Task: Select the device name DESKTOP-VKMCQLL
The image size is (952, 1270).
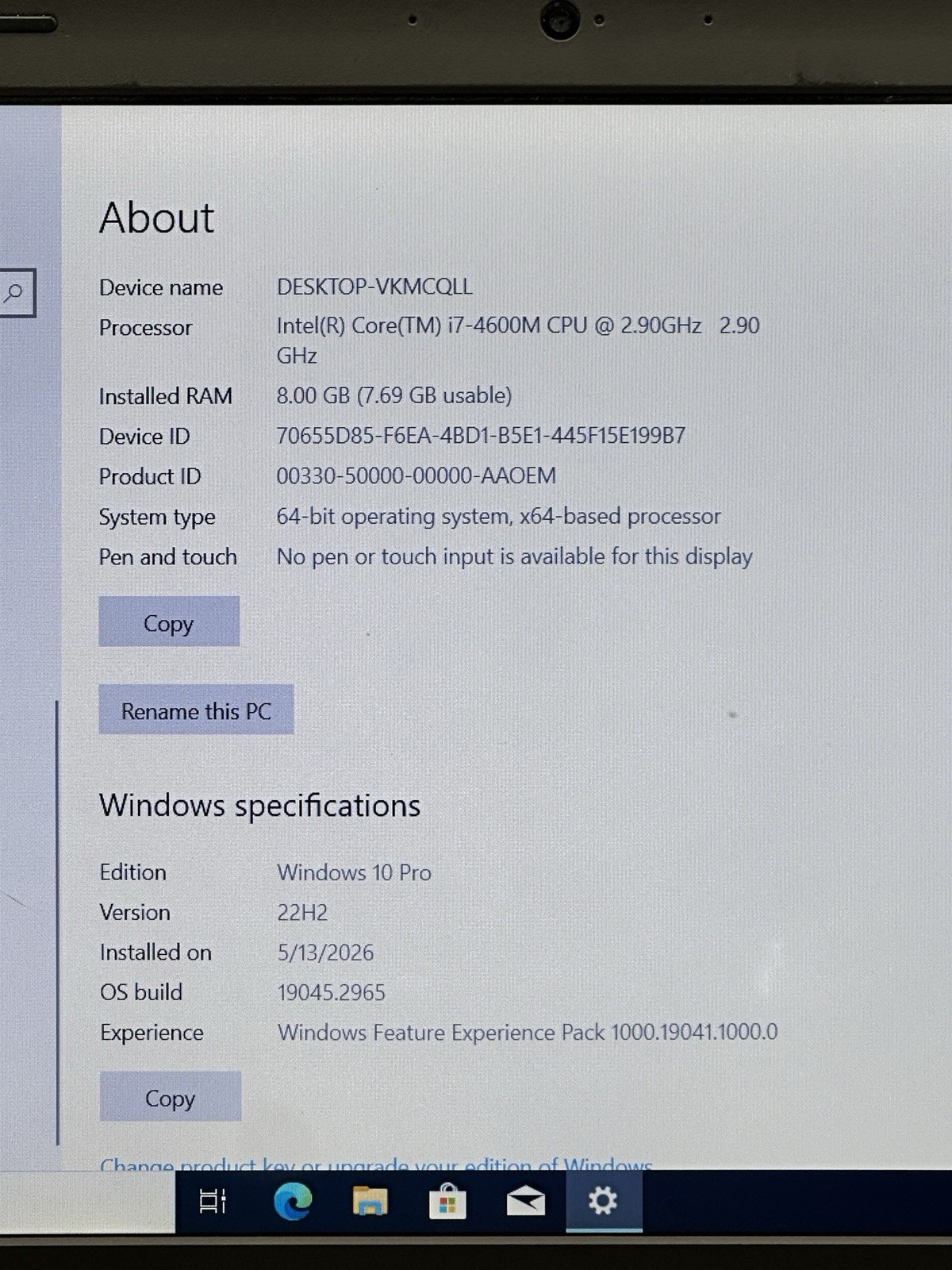Action: pyautogui.click(x=374, y=287)
